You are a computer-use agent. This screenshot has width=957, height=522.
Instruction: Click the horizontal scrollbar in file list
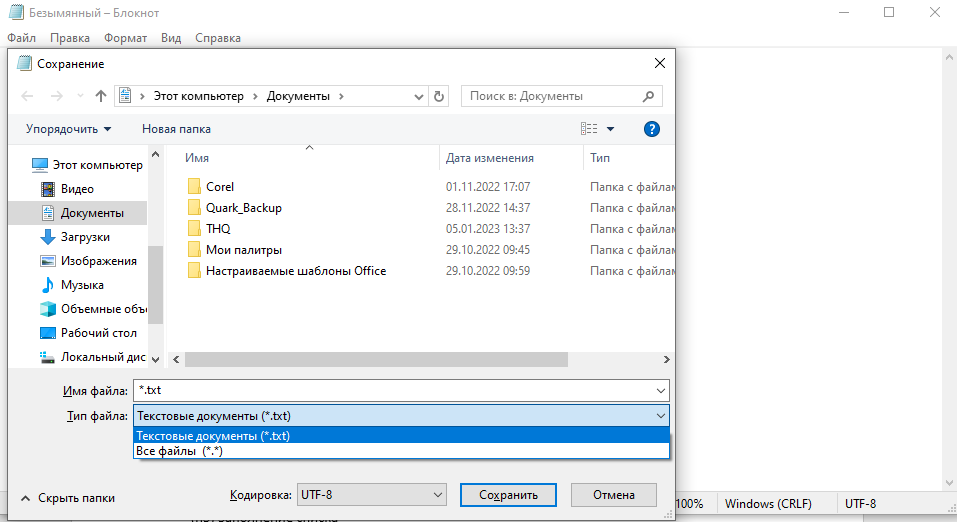pos(376,360)
